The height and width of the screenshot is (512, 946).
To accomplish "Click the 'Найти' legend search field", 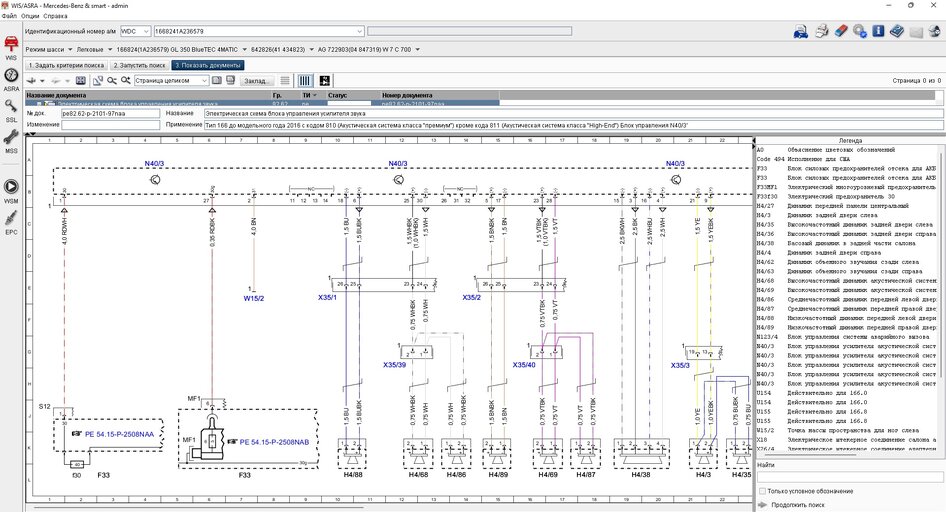I will coord(850,477).
